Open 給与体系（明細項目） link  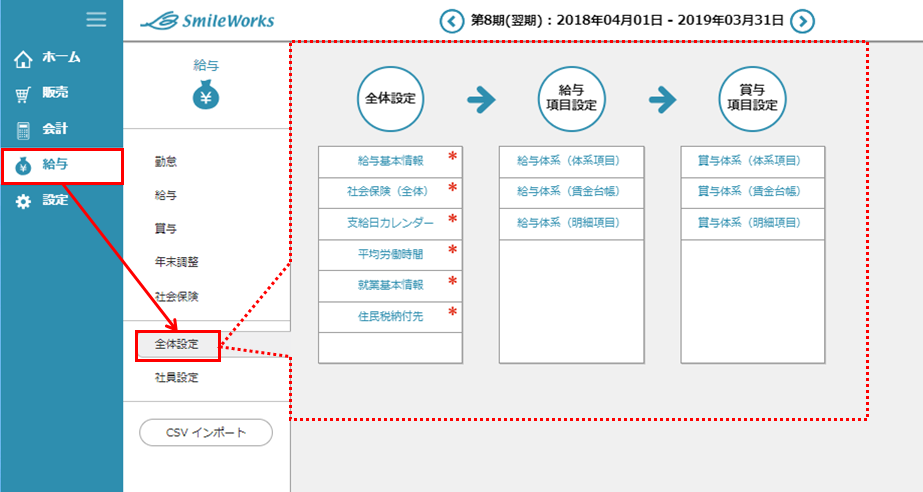click(571, 223)
